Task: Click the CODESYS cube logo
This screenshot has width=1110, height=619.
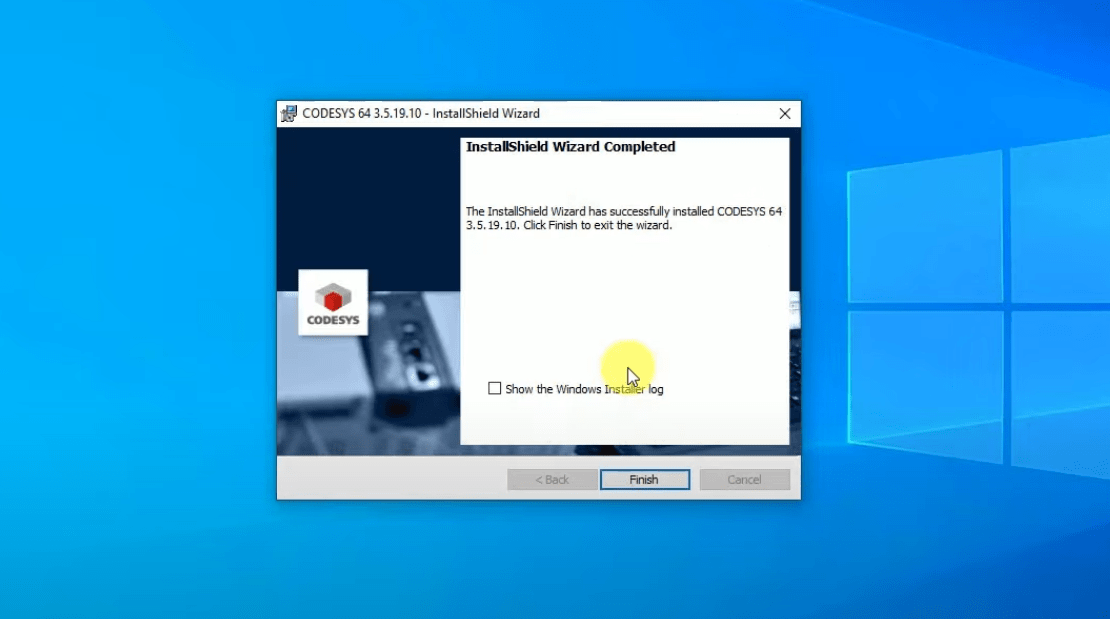Action: [332, 301]
